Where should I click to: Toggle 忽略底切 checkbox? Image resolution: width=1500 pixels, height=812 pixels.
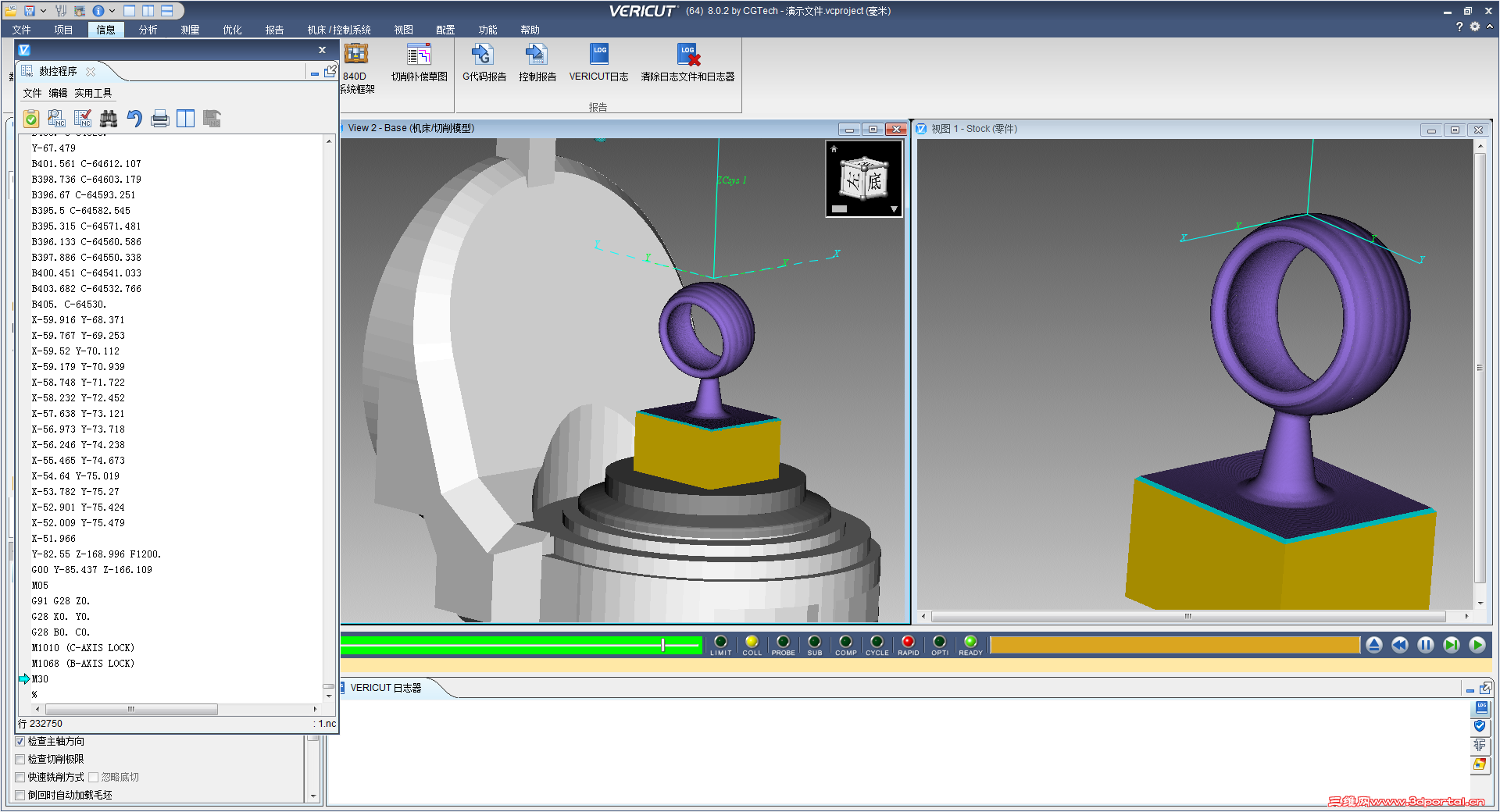click(93, 778)
